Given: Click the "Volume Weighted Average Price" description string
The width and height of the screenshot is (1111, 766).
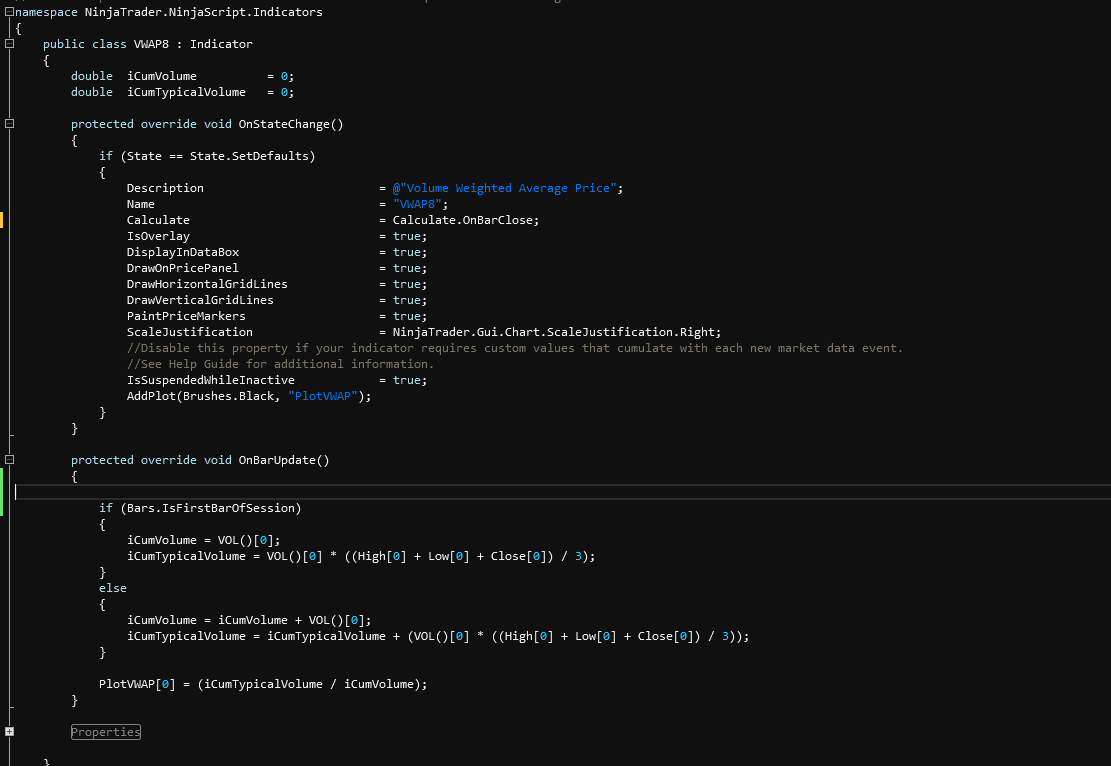Looking at the screenshot, I should (511, 188).
